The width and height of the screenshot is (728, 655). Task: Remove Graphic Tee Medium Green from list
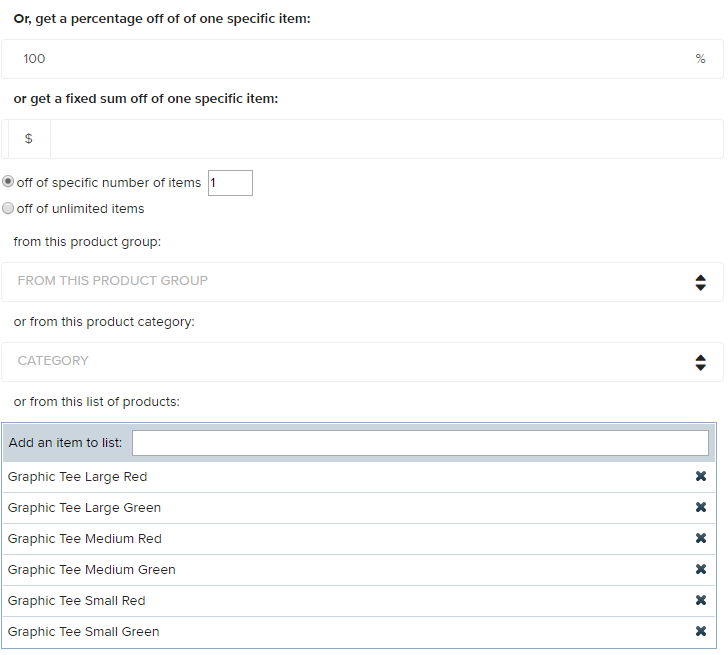(x=701, y=569)
